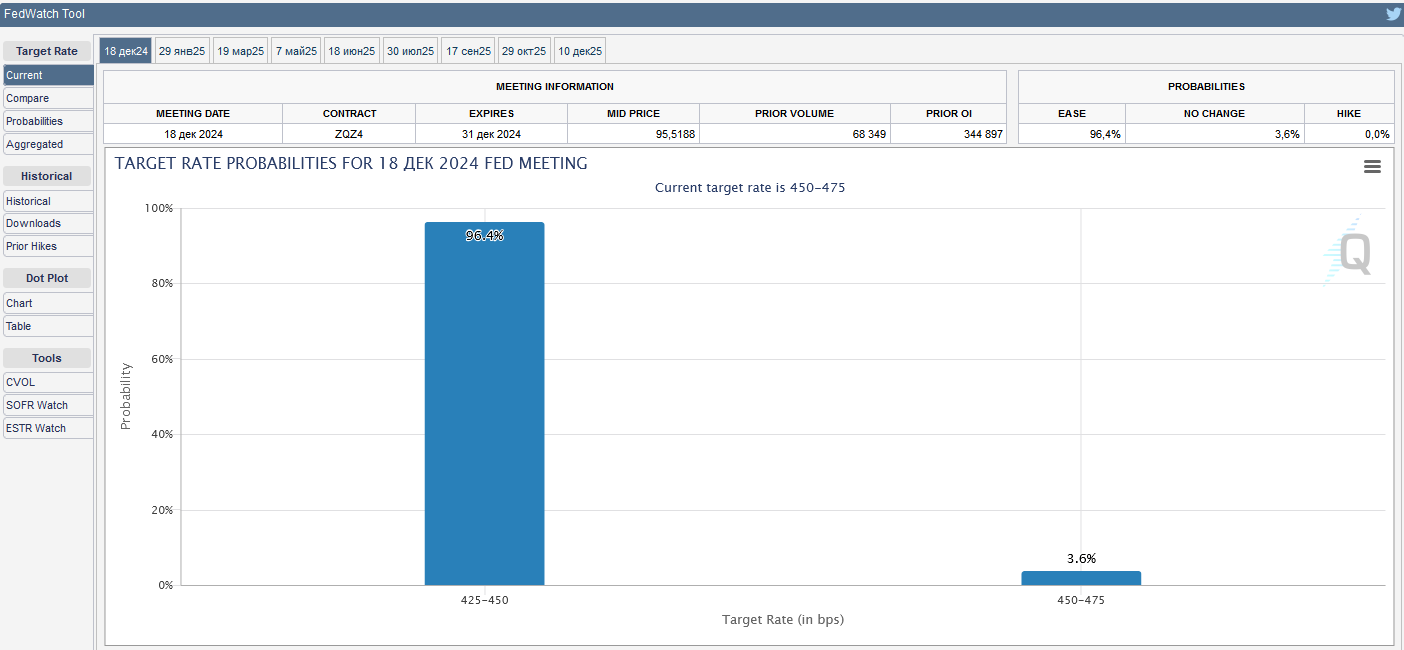Click the 3,6% no change probability cell

1215,134
